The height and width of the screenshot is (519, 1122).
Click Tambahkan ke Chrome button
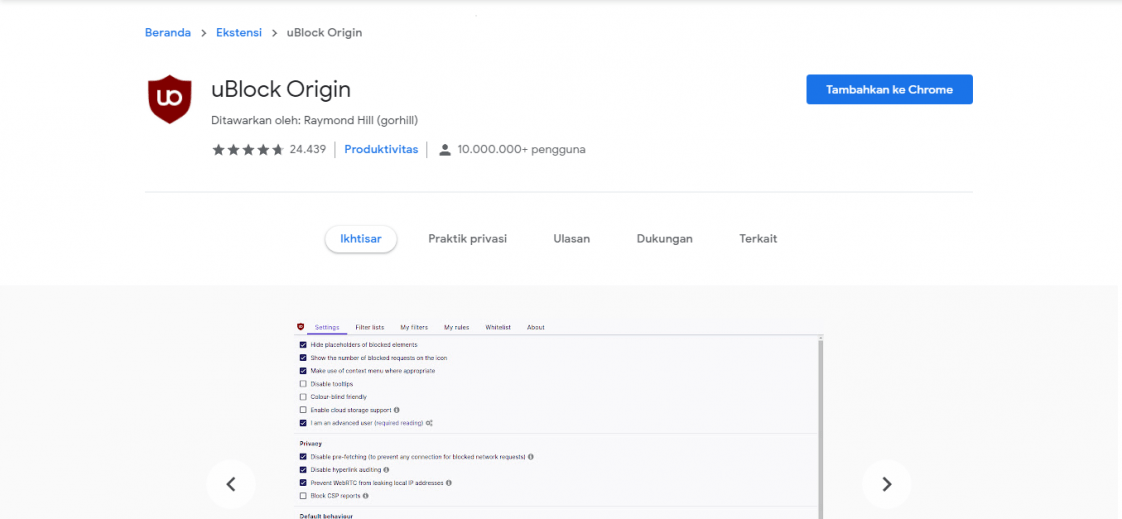[x=889, y=89]
